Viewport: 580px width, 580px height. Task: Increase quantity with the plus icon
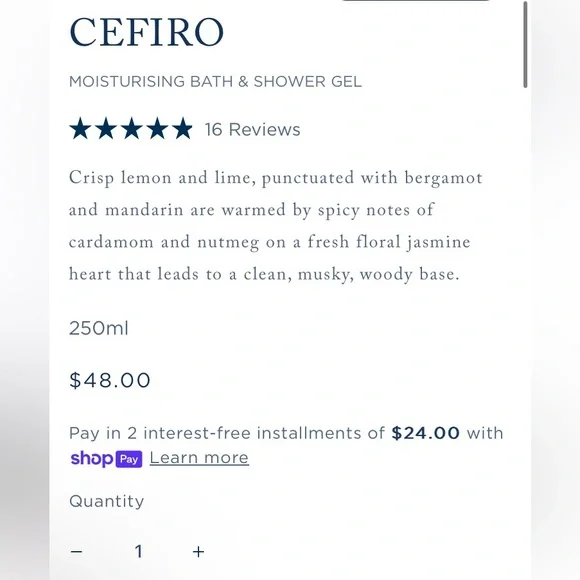pos(199,552)
